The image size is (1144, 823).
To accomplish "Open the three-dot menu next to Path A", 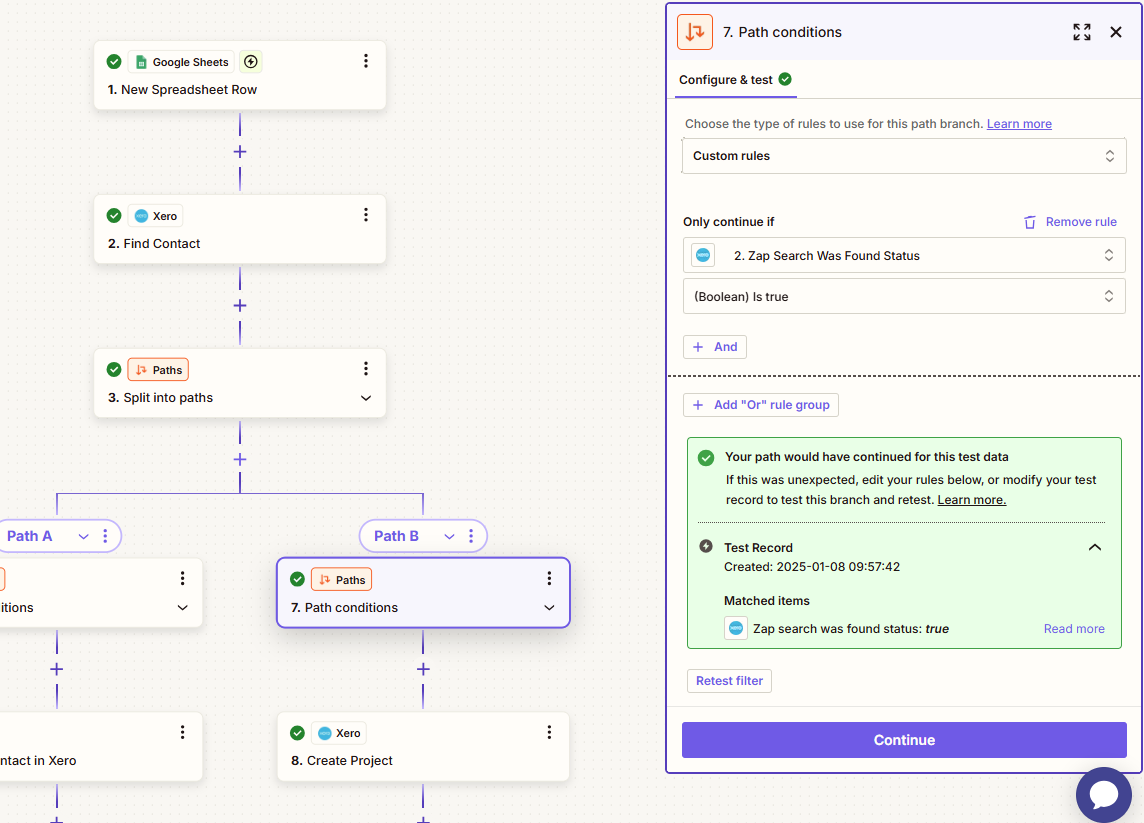I will click(105, 536).
